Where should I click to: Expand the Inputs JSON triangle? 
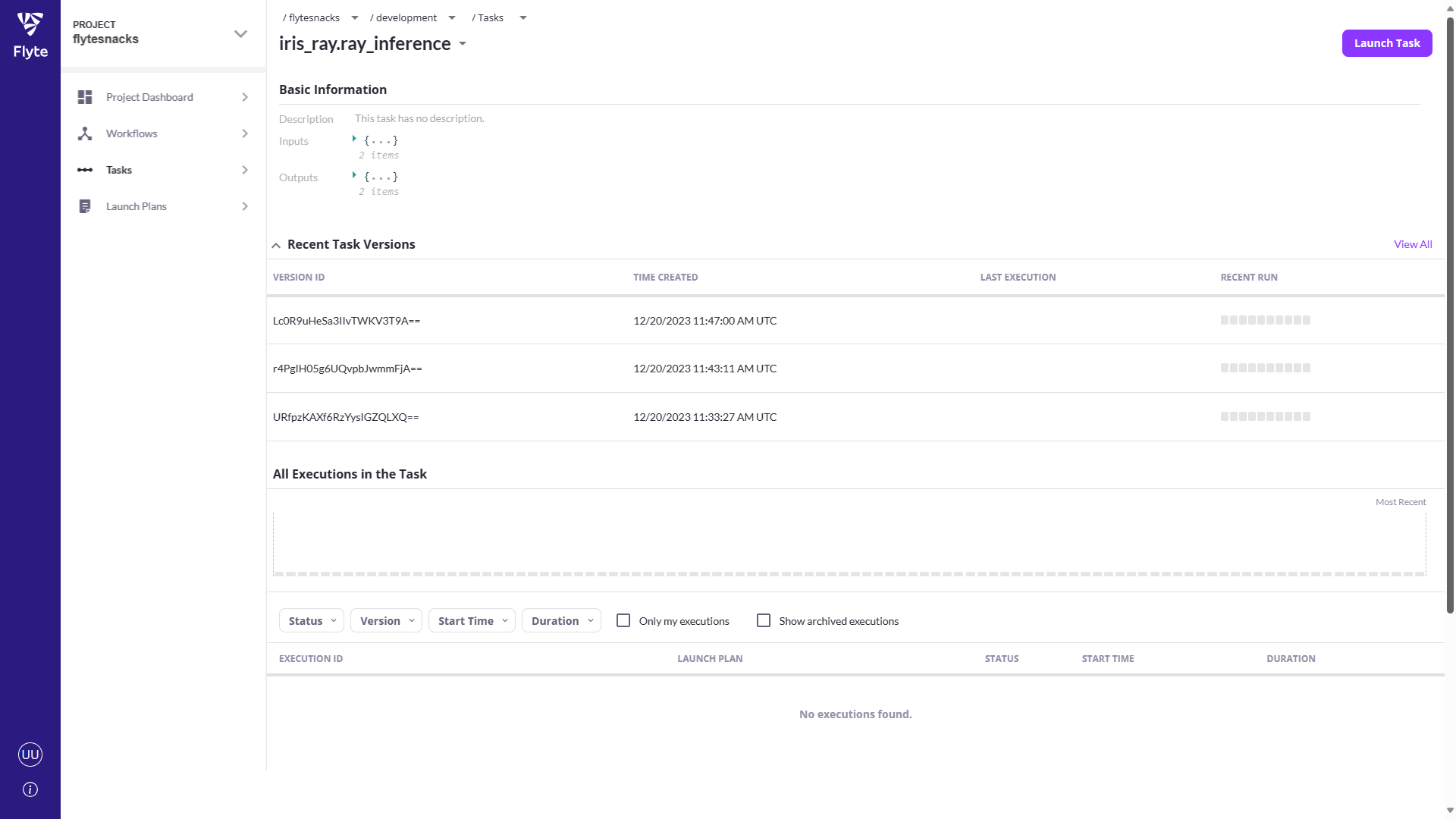coord(354,140)
